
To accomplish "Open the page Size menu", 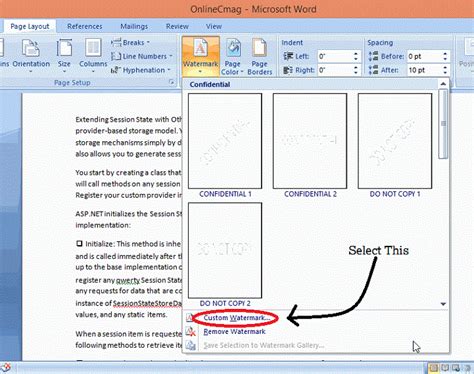I will click(64, 55).
